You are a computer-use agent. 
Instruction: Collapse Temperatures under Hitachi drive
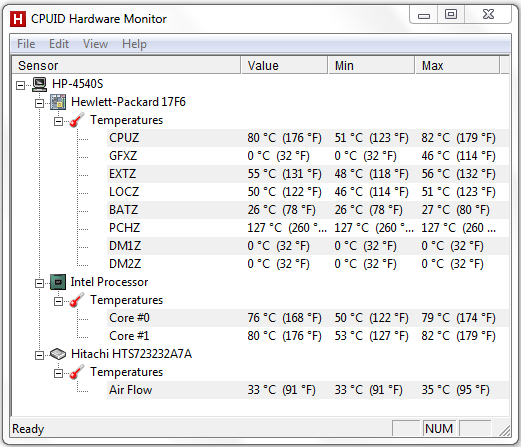point(58,373)
